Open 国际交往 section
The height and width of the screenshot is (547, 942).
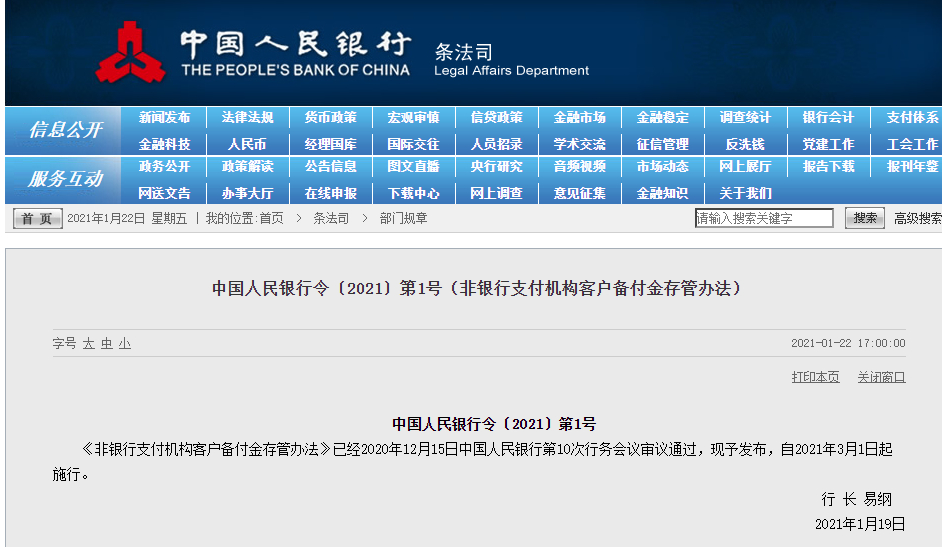[x=413, y=144]
